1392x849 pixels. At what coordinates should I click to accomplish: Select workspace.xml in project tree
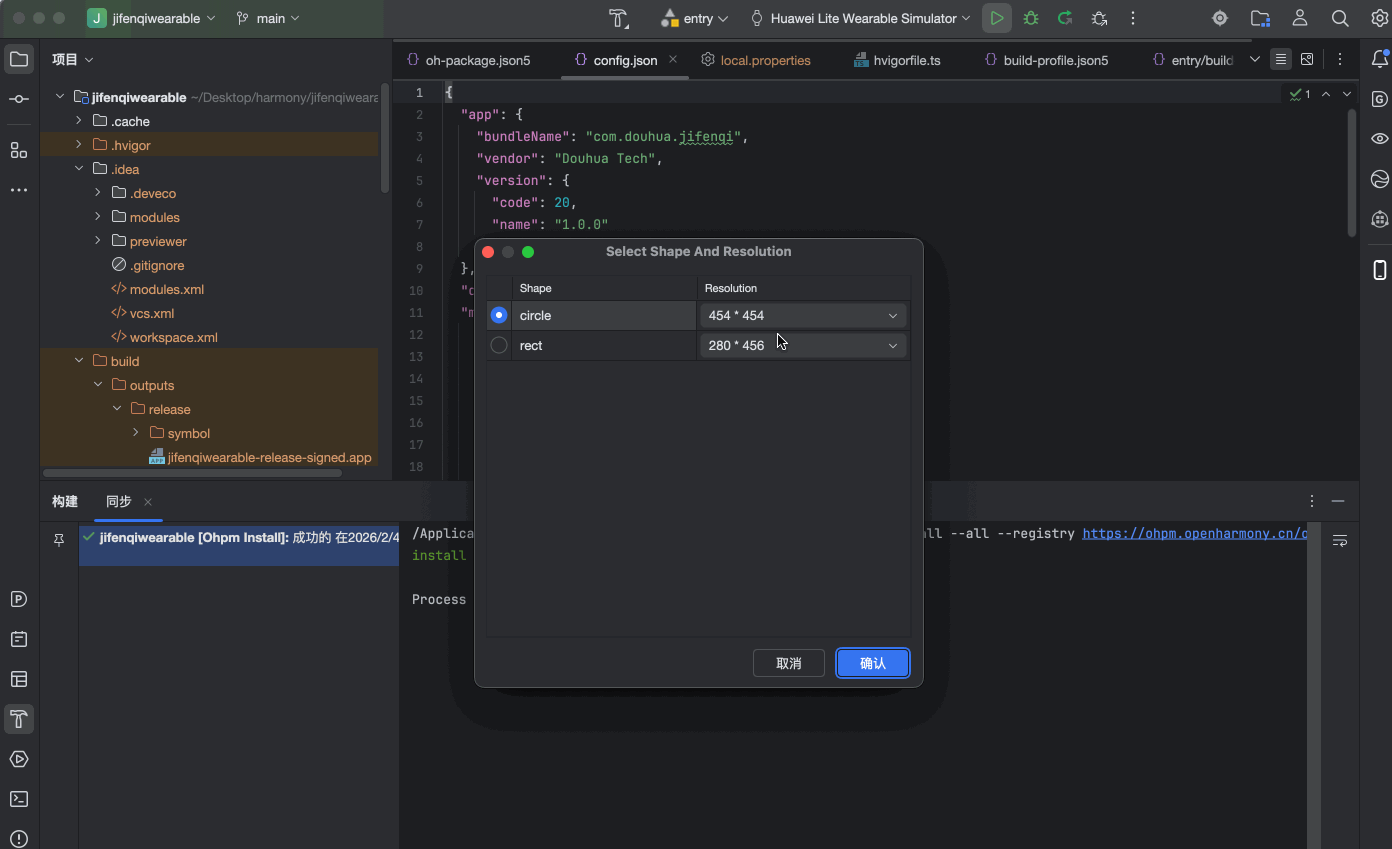[173, 337]
